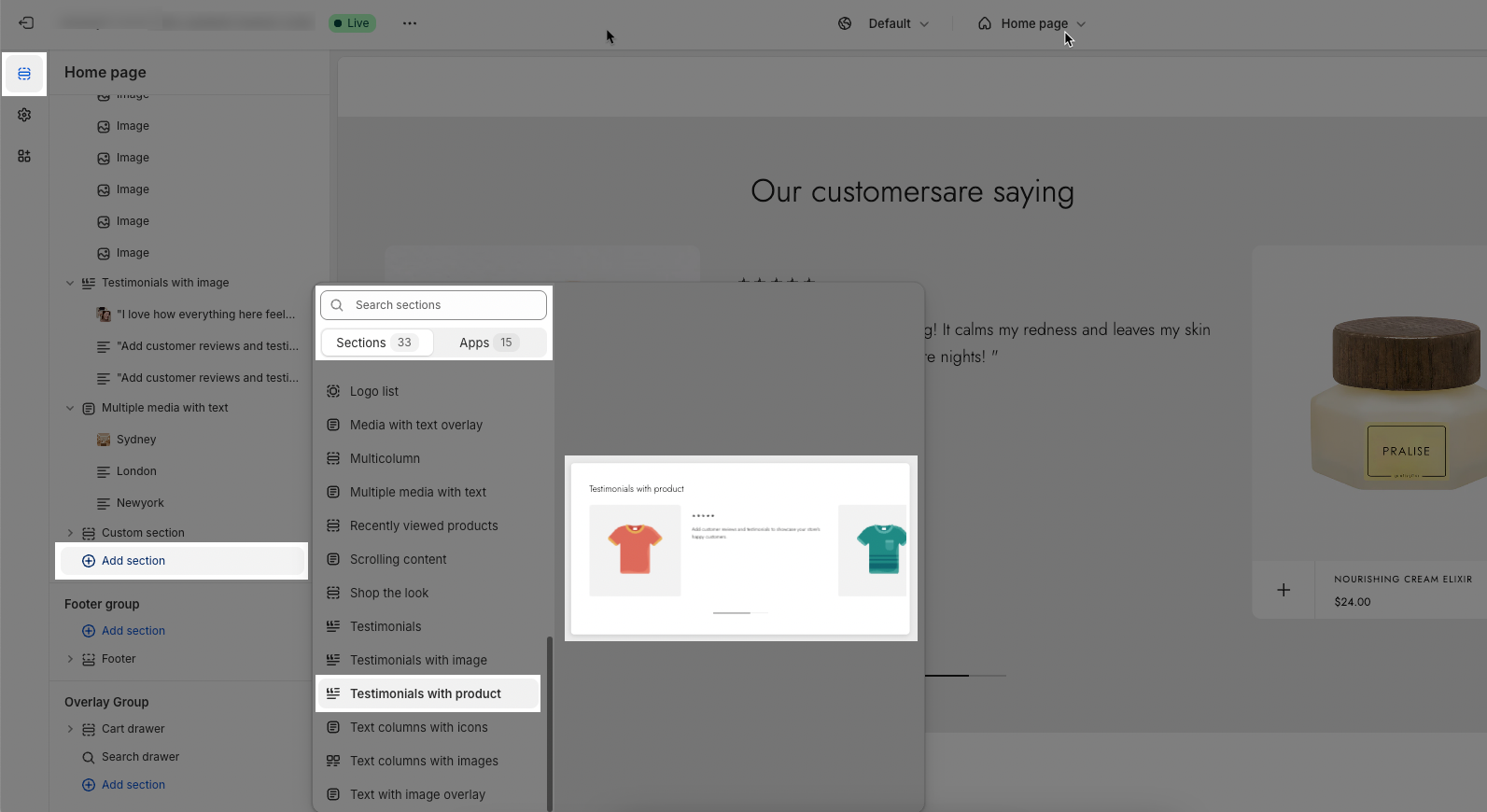Switch to the Sections tab
This screenshot has width=1487, height=812.
coord(376,343)
